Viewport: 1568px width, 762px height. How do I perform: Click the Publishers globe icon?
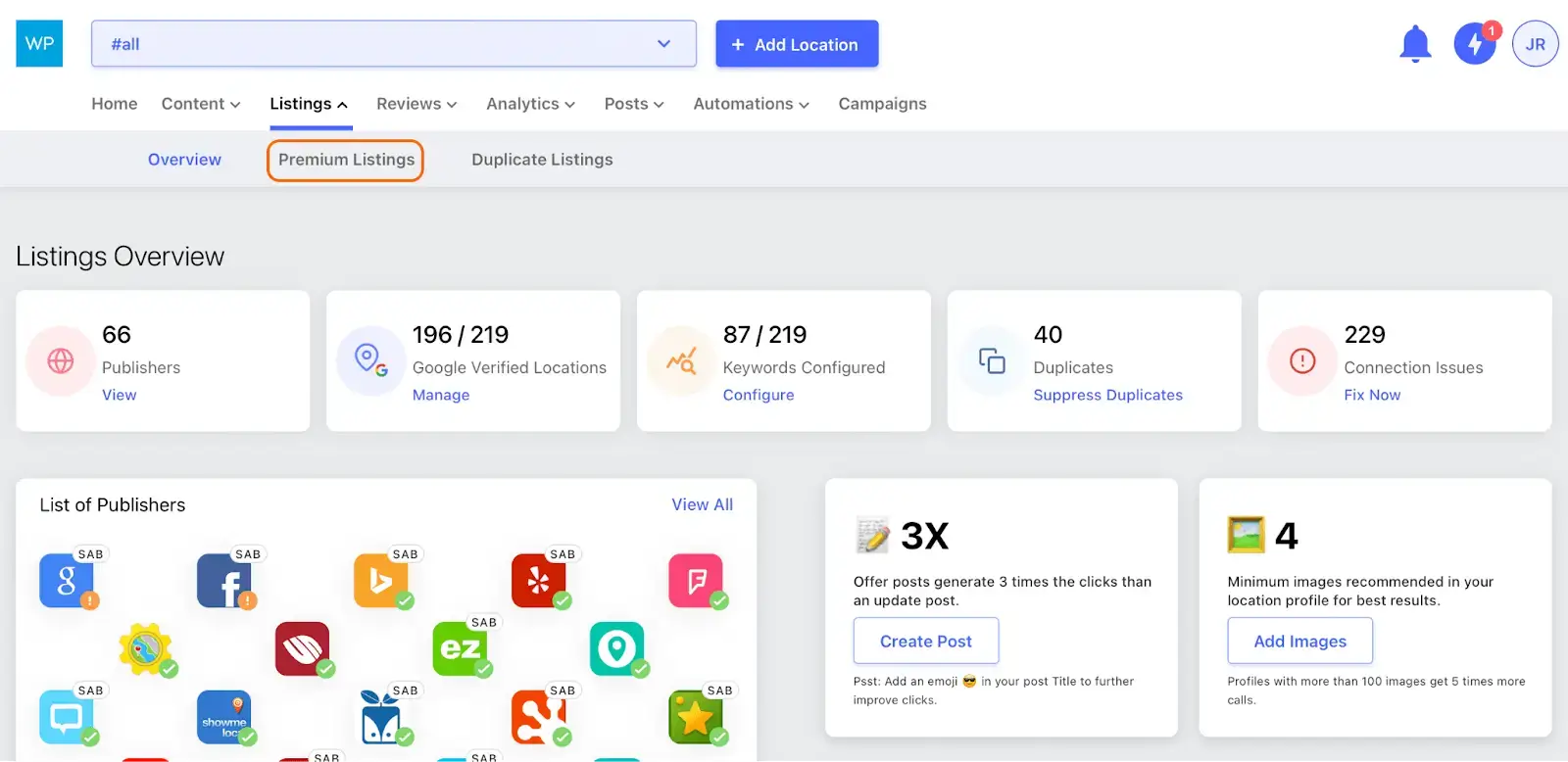coord(61,360)
